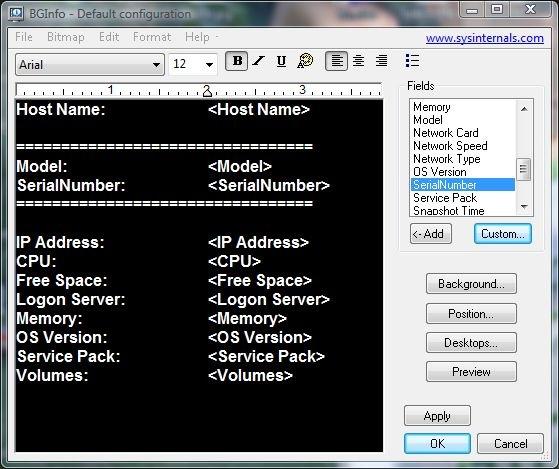Image resolution: width=559 pixels, height=469 pixels.
Task: Select Network Type in Fields list
Action: 463,159
